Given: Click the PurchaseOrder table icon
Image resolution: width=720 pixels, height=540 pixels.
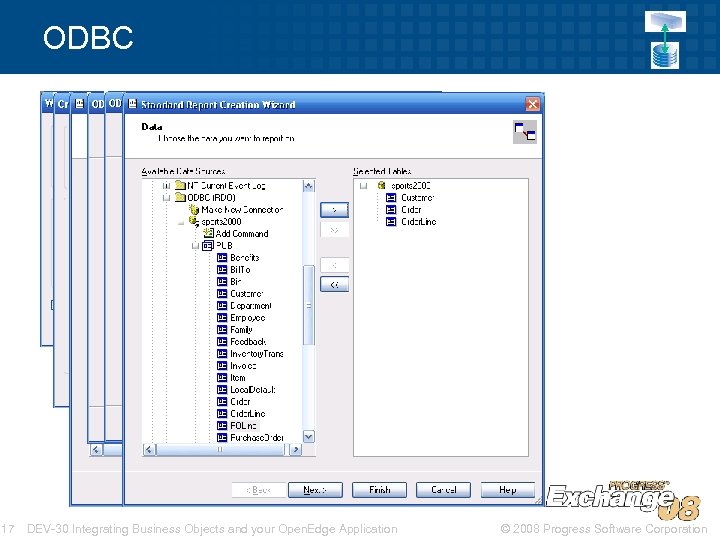Looking at the screenshot, I should pos(222,438).
